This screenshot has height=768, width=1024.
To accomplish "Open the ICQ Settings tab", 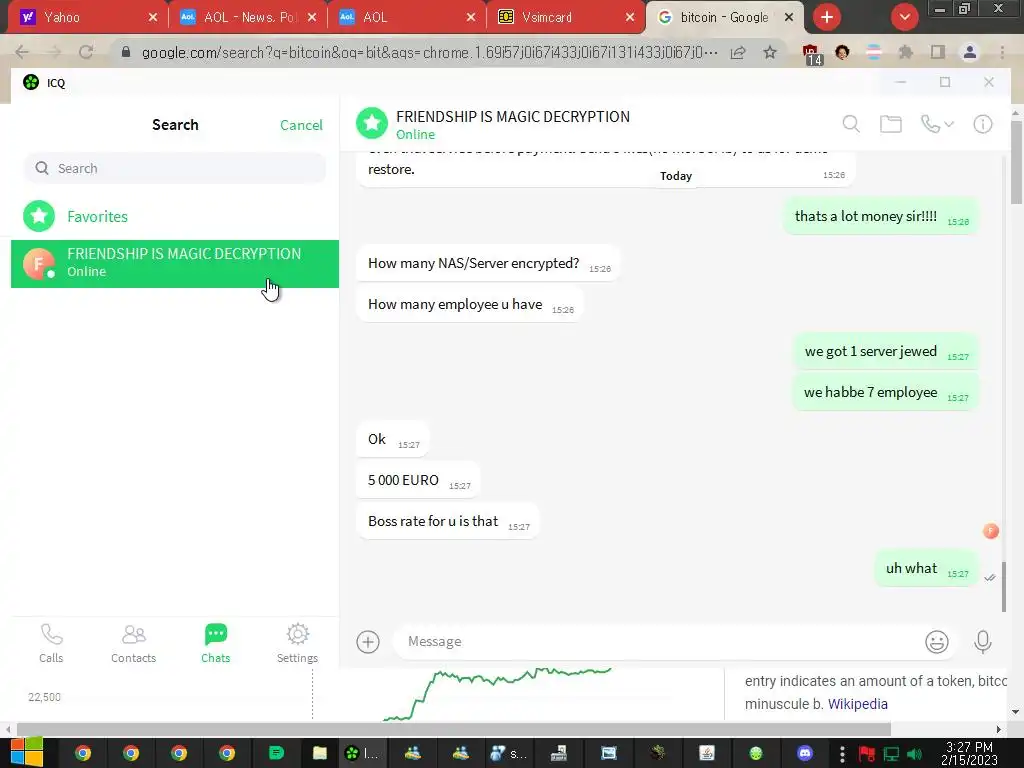I will (x=297, y=643).
